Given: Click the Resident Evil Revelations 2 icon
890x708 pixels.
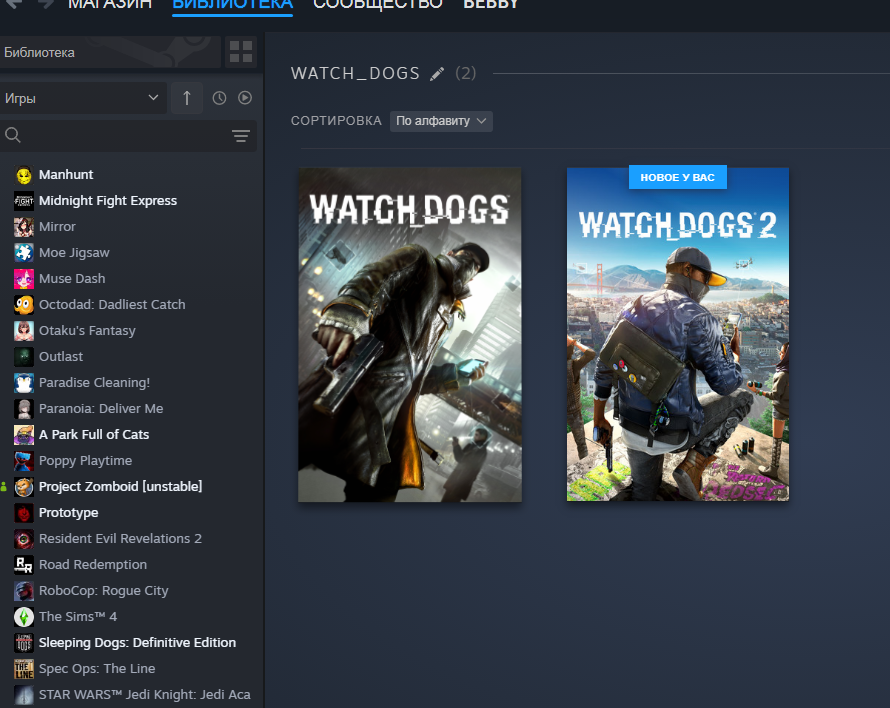Looking at the screenshot, I should tap(24, 539).
